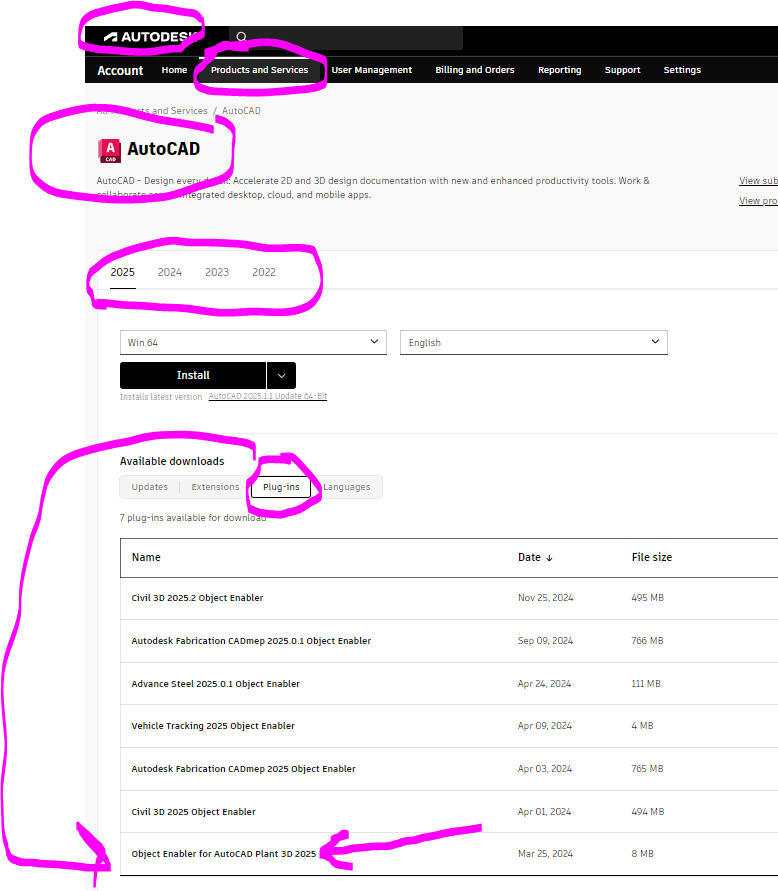The height and width of the screenshot is (891, 778).
Task: Open the Support menu
Action: coord(622,70)
